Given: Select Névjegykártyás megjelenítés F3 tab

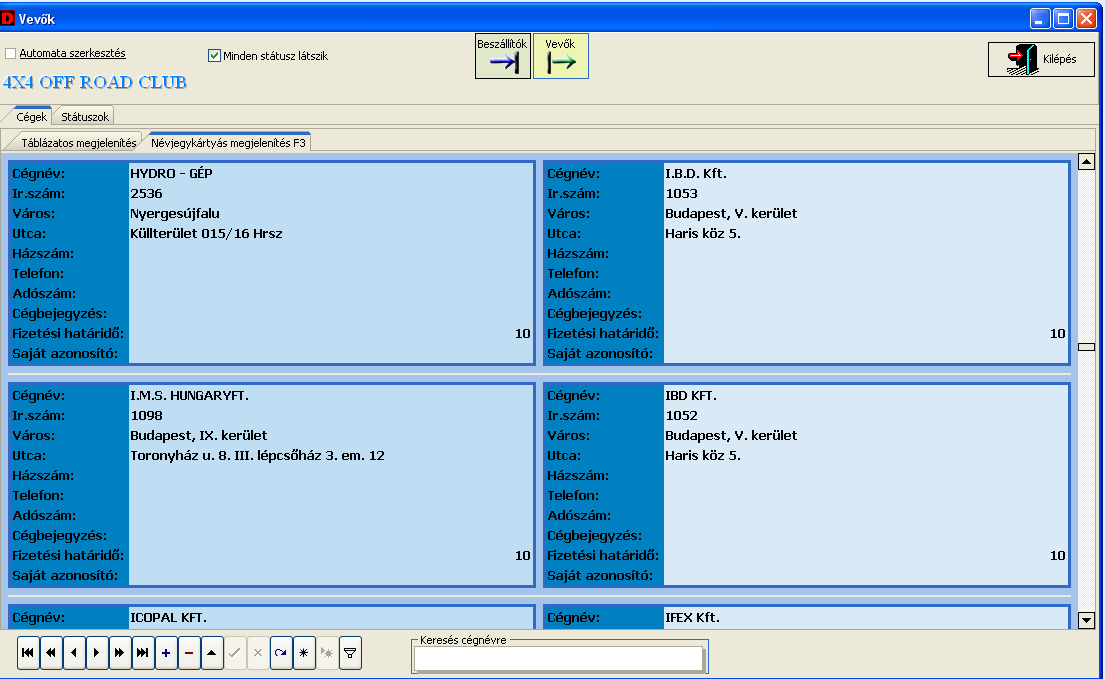Looking at the screenshot, I should click(228, 142).
